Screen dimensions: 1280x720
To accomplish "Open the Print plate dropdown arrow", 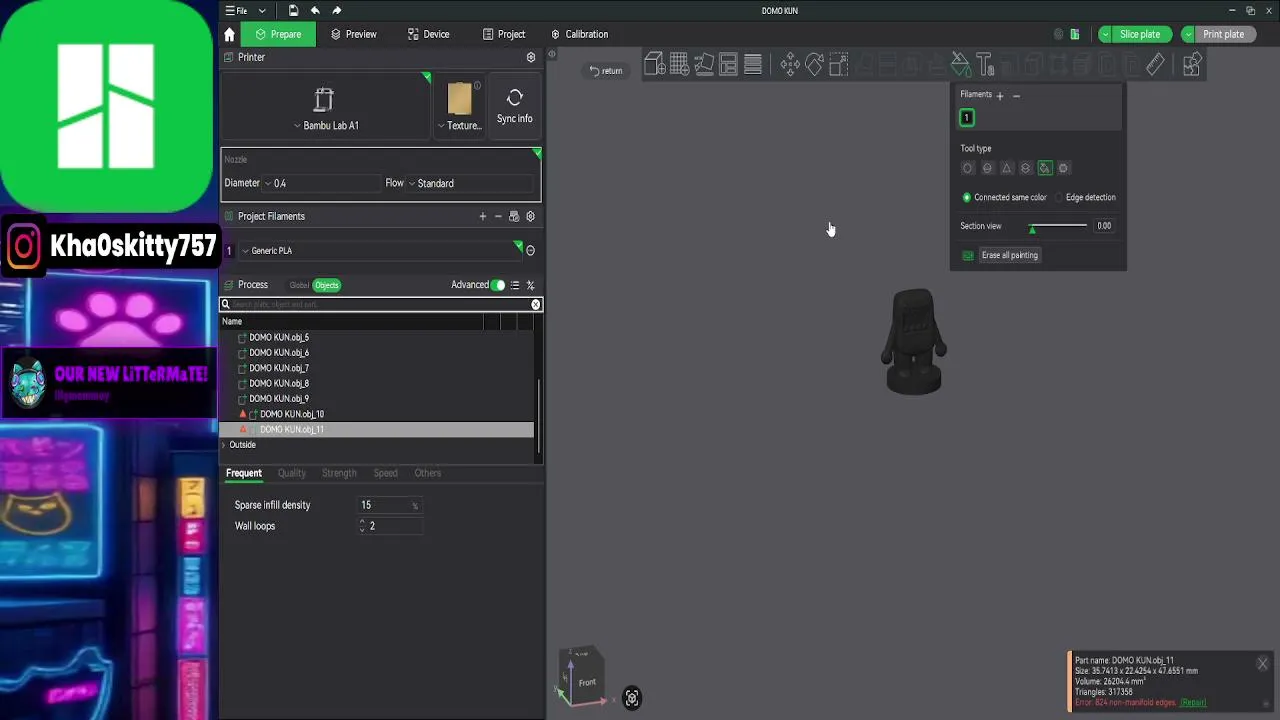I will tap(1188, 34).
